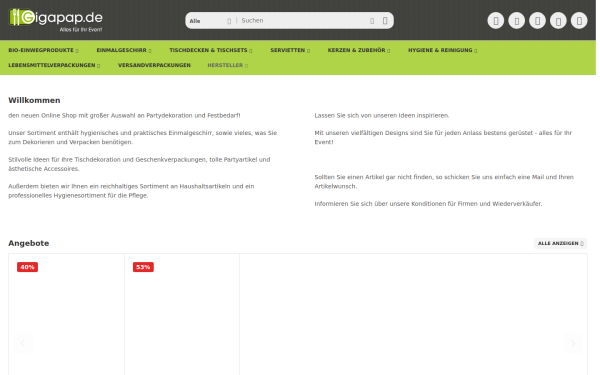Click the 53% discount badge
The height and width of the screenshot is (375, 600).
(x=143, y=267)
